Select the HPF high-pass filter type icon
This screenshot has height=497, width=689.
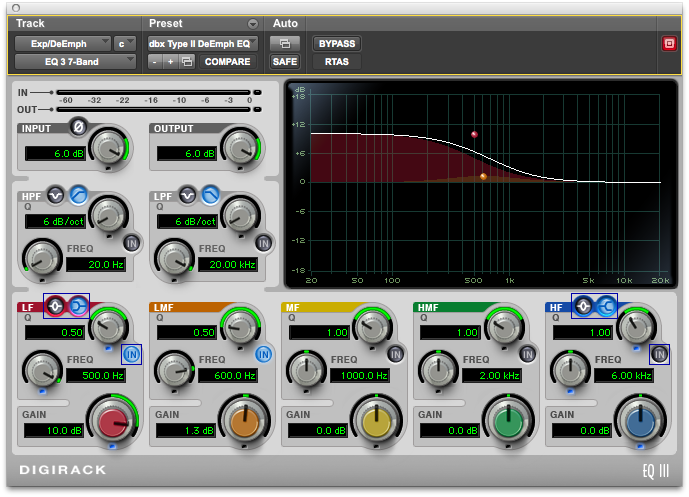[79, 195]
